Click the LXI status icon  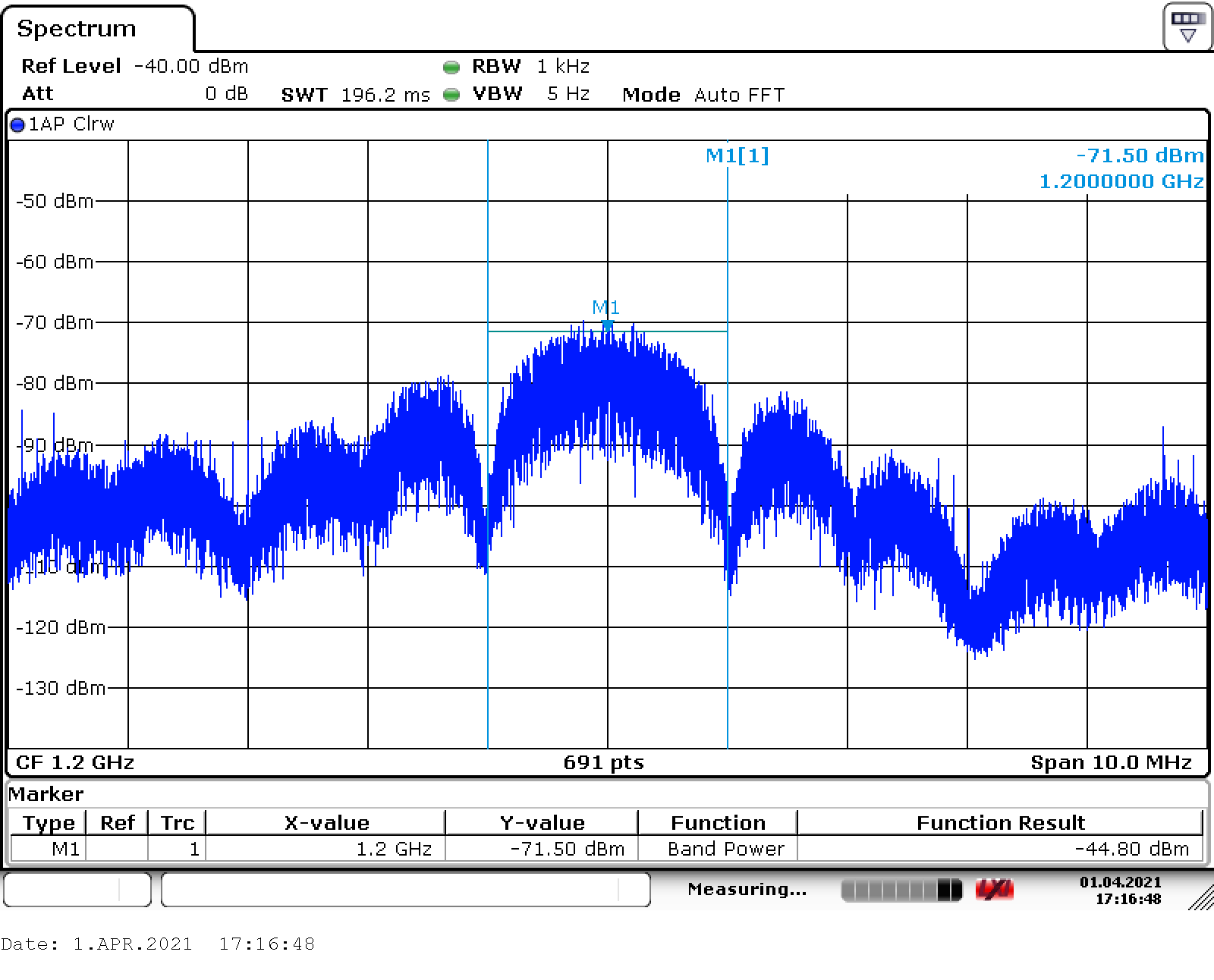(x=994, y=890)
